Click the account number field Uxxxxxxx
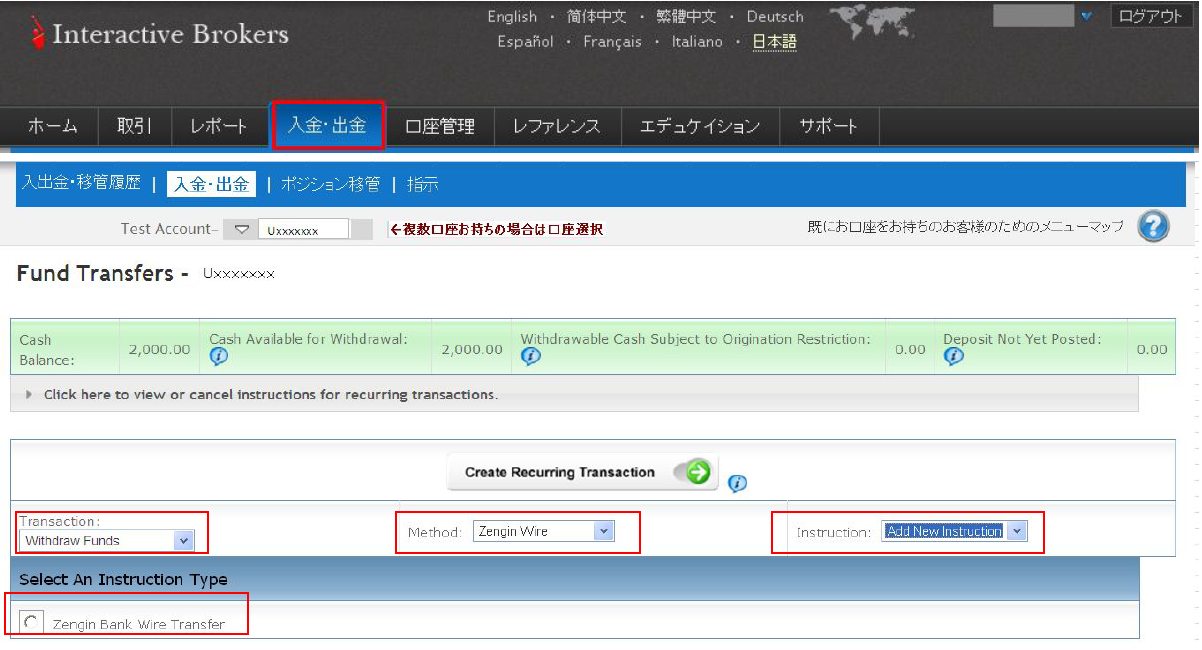This screenshot has height=650, width=1202. pyautogui.click(x=303, y=230)
